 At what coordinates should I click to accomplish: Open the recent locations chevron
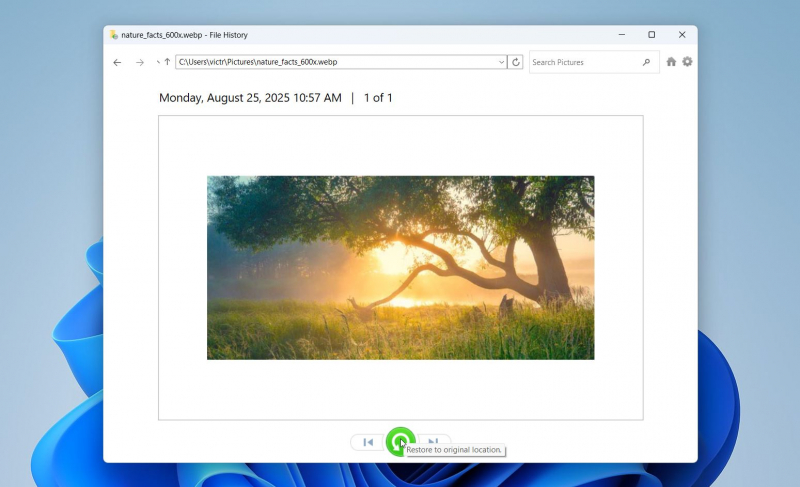pos(158,62)
